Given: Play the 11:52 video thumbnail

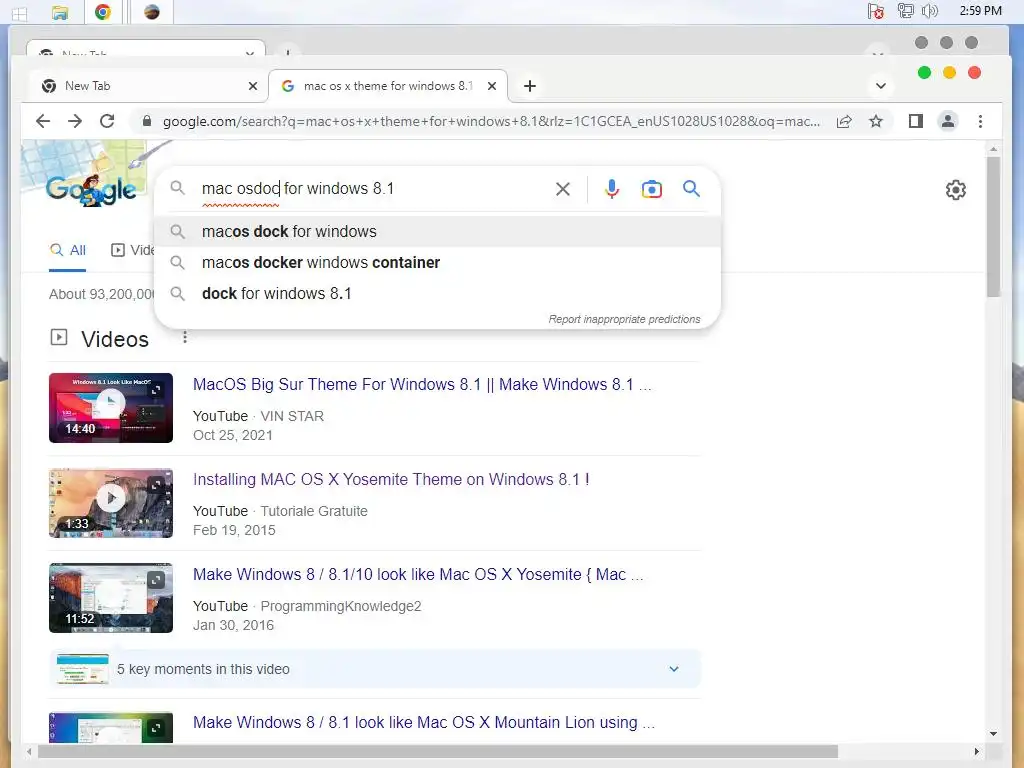Looking at the screenshot, I should 111,598.
